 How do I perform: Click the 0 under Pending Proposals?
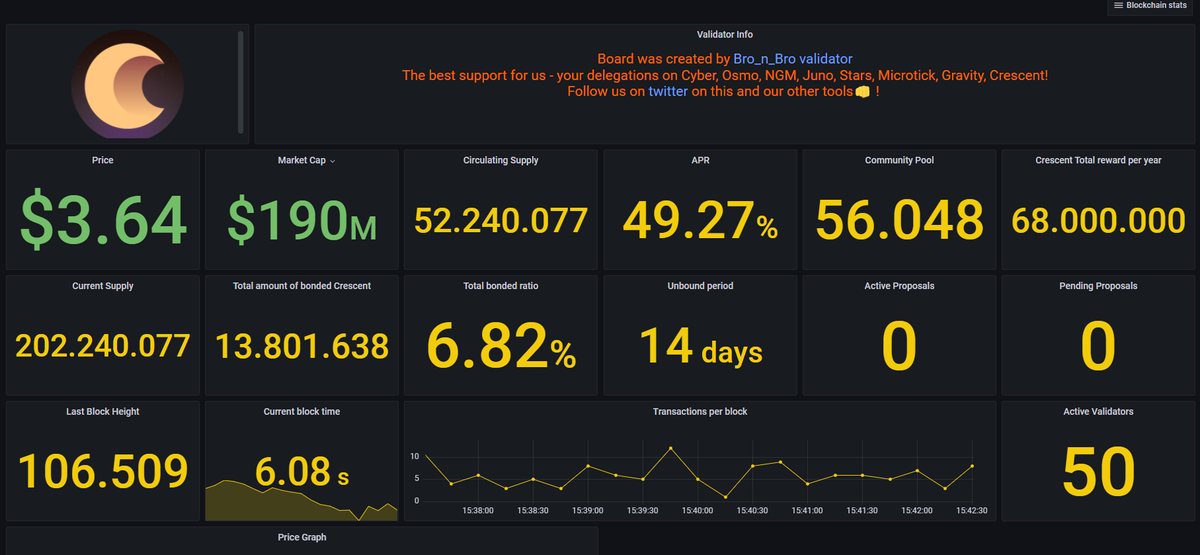point(1098,346)
